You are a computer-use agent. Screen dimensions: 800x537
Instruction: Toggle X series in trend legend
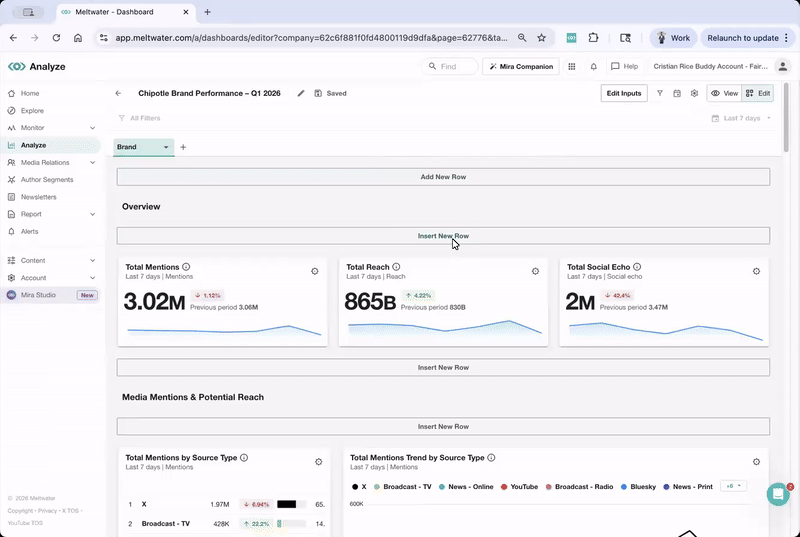tap(359, 487)
